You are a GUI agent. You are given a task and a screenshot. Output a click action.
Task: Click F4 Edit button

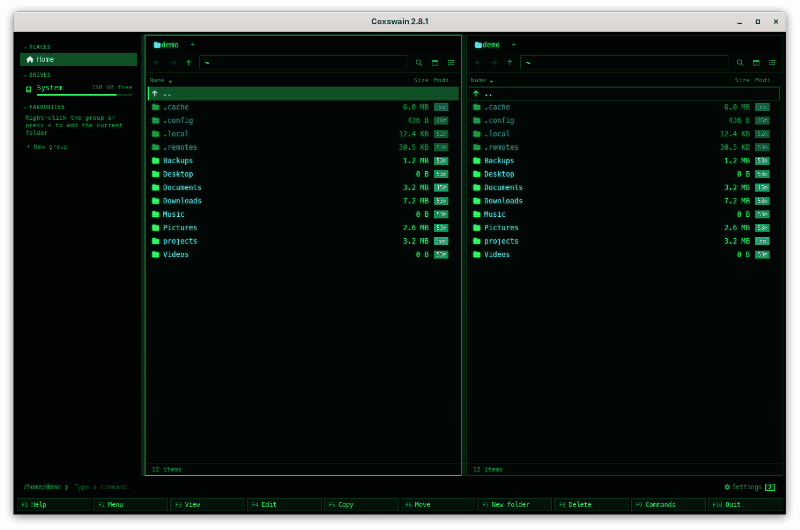(285, 505)
